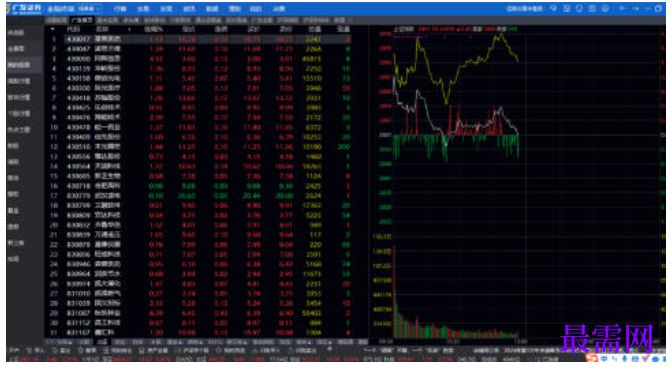Click the 上证指数 title above the chart
The width and height of the screenshot is (672, 370).
pyautogui.click(x=403, y=29)
